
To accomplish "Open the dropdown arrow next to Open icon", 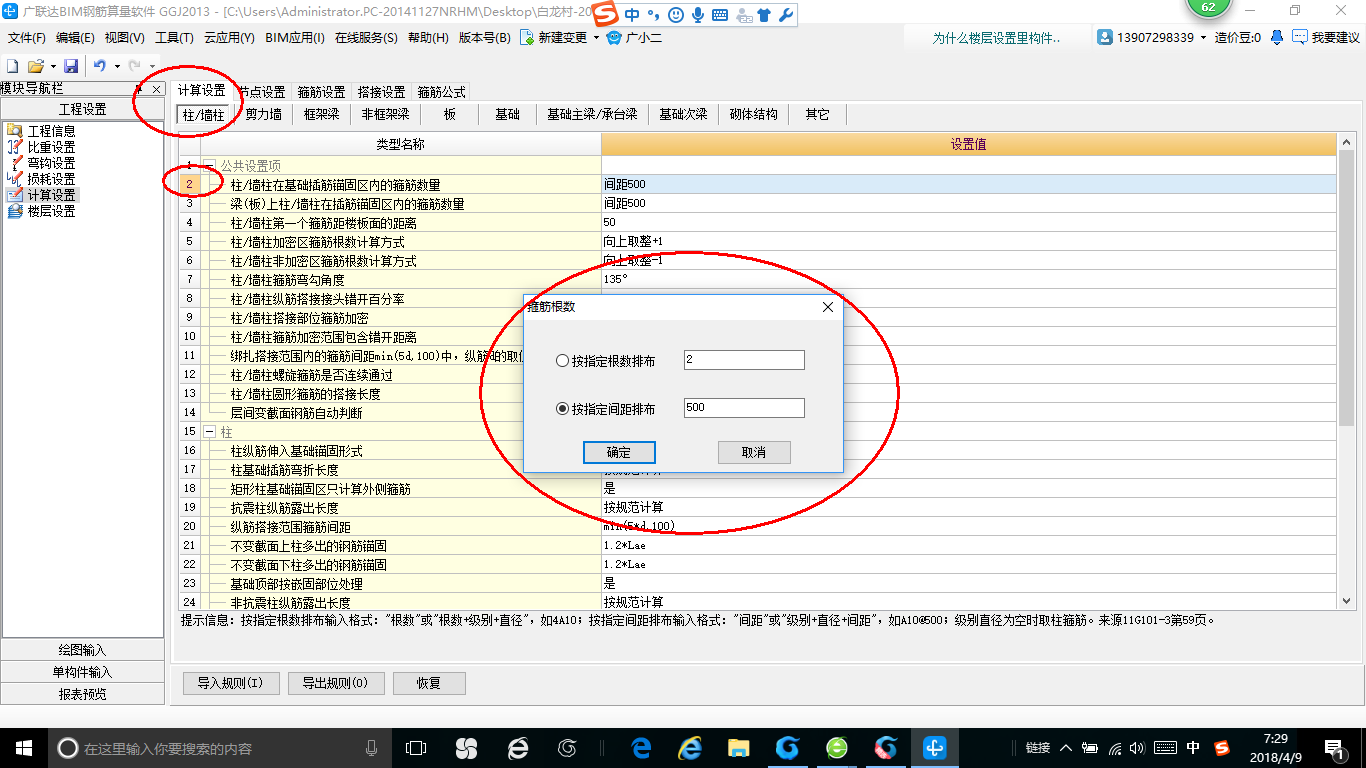I will click(52, 66).
